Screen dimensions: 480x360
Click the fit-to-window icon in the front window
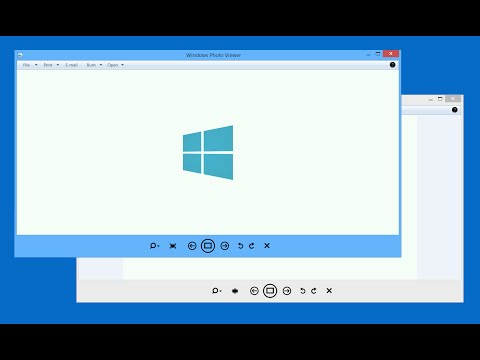173,246
